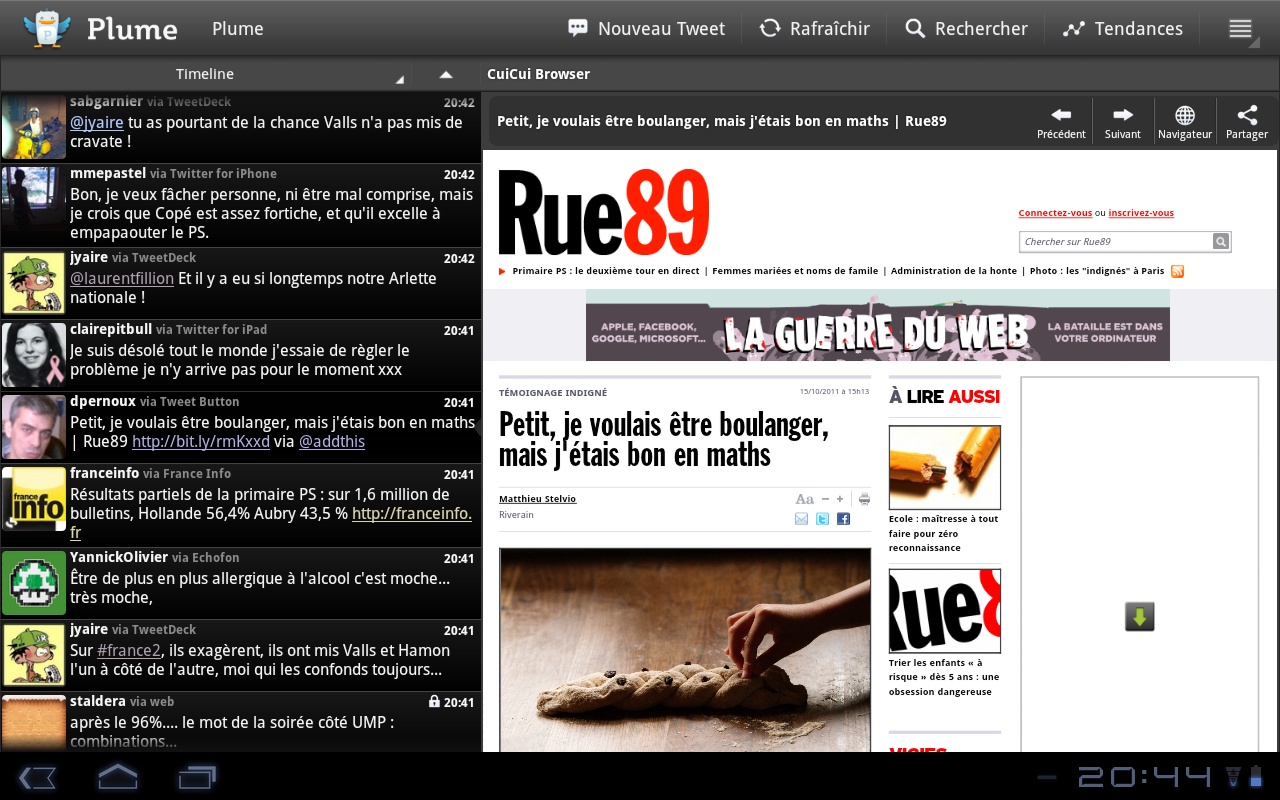The width and height of the screenshot is (1280, 800).
Task: Open franceinfo avatar logo
Action: pos(34,499)
